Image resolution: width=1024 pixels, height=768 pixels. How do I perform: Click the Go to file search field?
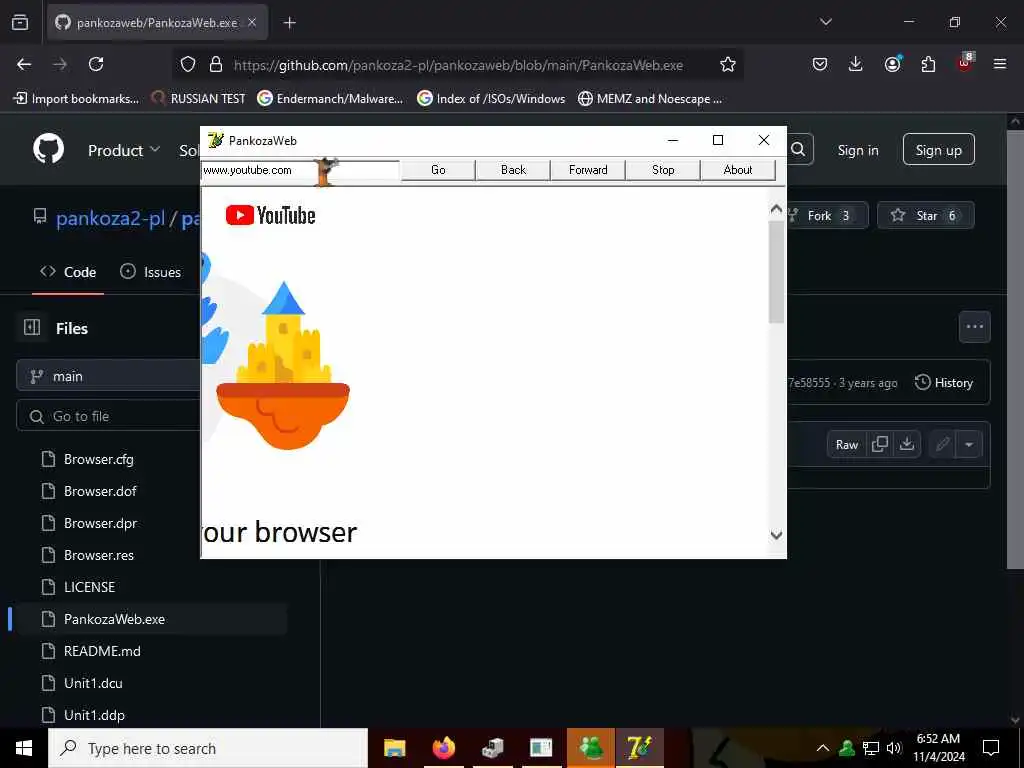[x=108, y=416]
